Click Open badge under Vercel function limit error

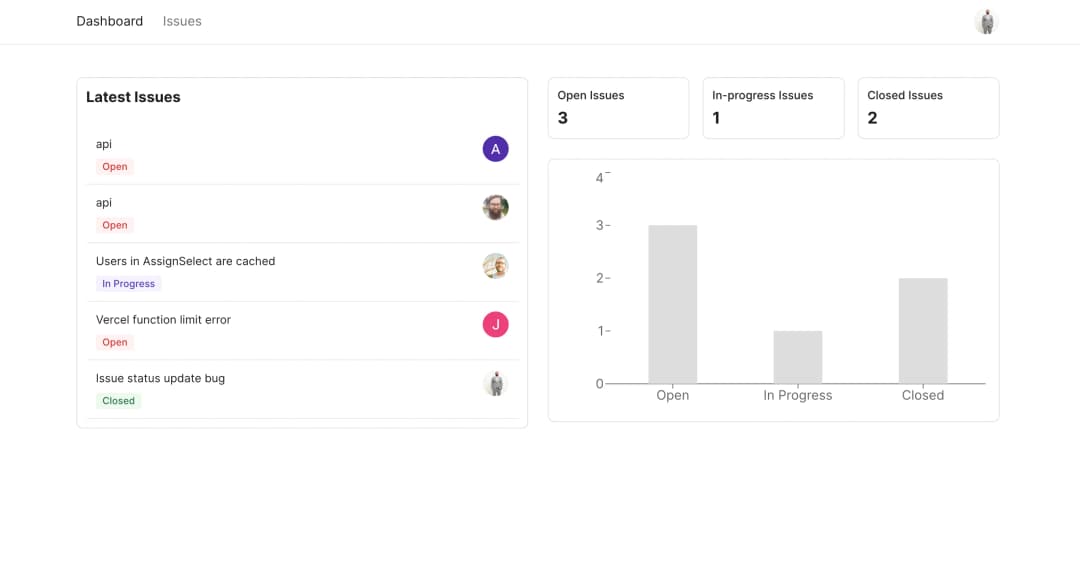[115, 342]
